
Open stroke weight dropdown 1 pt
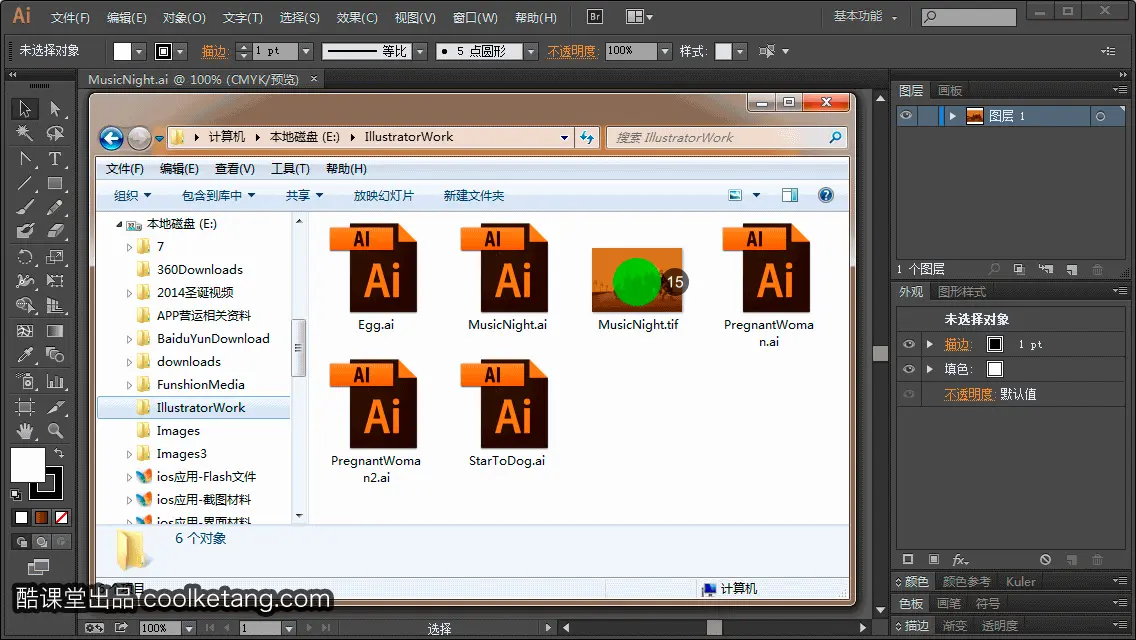tap(306, 51)
